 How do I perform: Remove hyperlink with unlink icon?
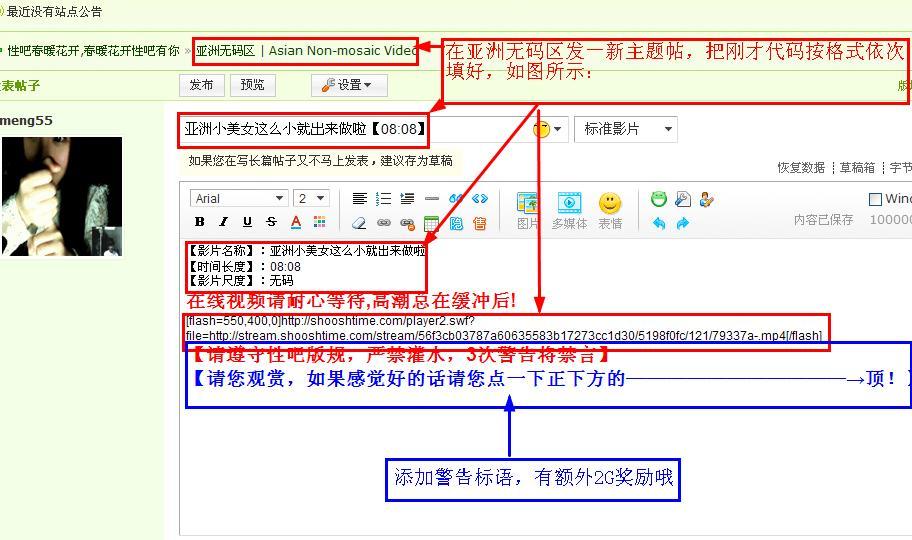(x=407, y=223)
